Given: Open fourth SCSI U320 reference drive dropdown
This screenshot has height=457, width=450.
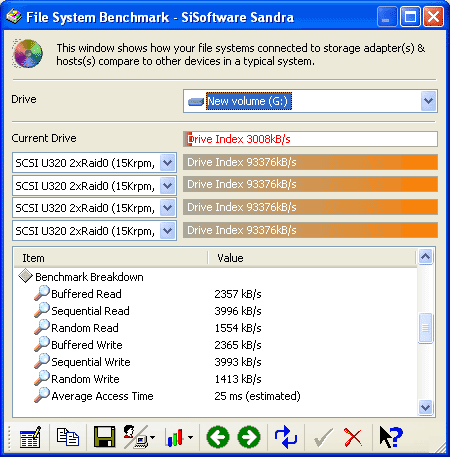Looking at the screenshot, I should tap(168, 231).
